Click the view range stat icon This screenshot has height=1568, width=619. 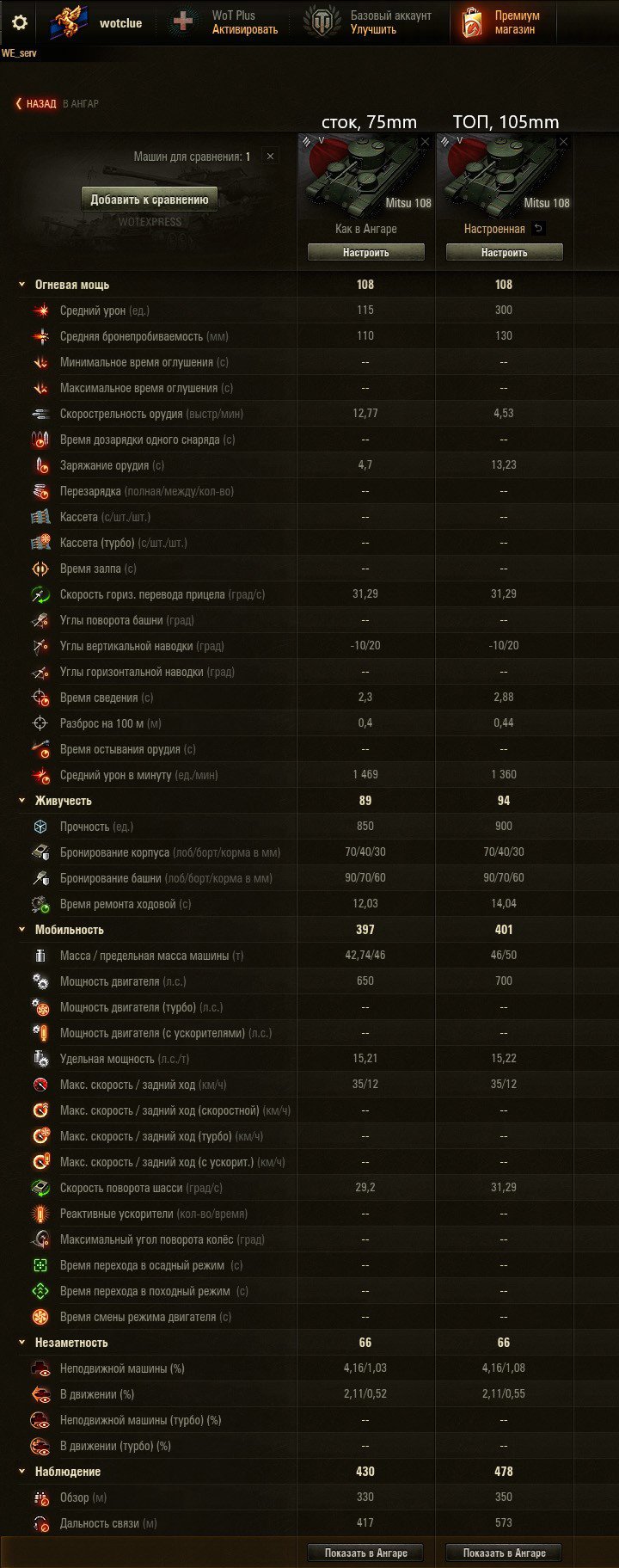[x=40, y=1497]
